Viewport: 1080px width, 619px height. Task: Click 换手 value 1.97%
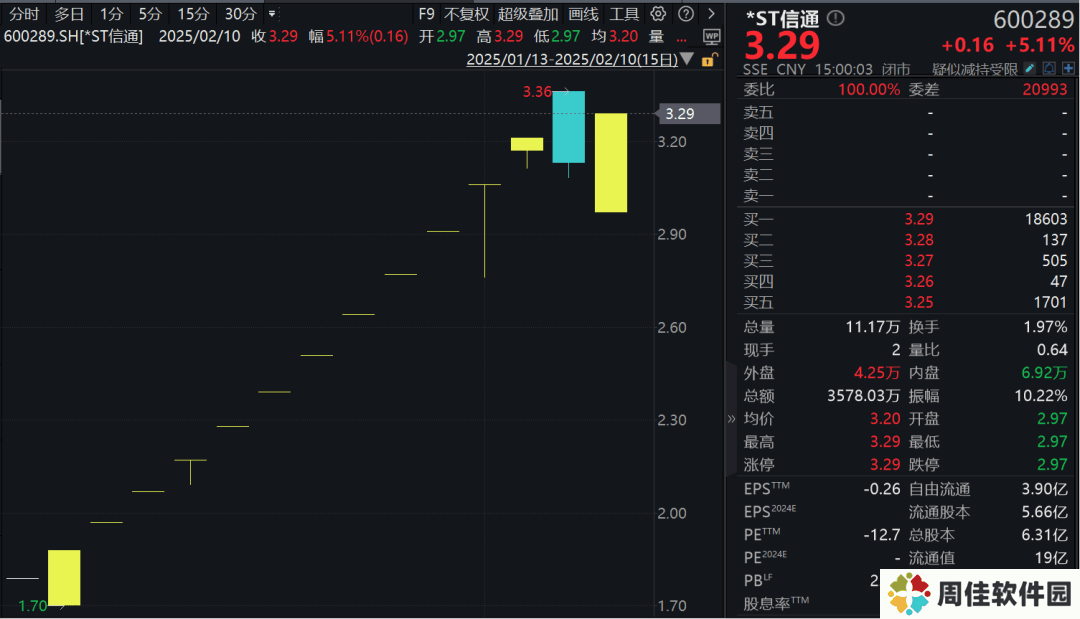click(x=1046, y=327)
